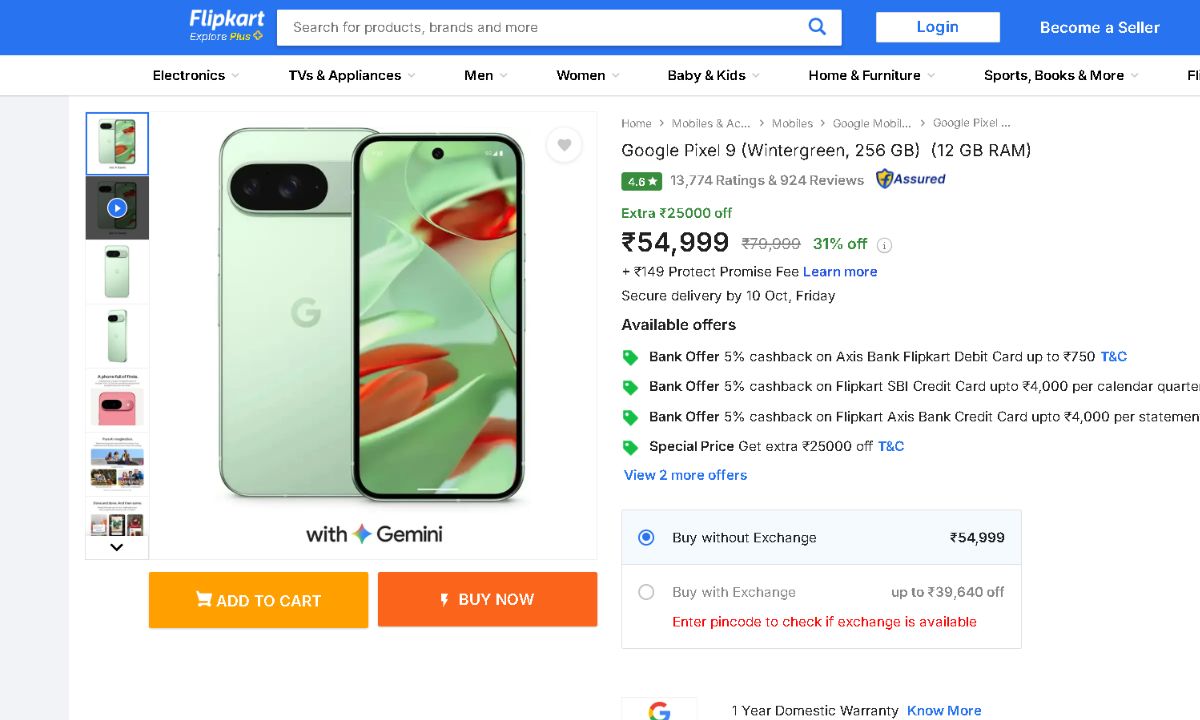
Task: Open the Men category menu
Action: [x=485, y=75]
